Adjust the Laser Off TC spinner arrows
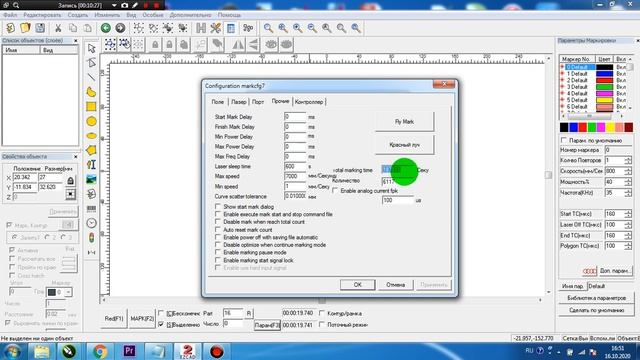Screen dimensions: 640x360 point(628,225)
